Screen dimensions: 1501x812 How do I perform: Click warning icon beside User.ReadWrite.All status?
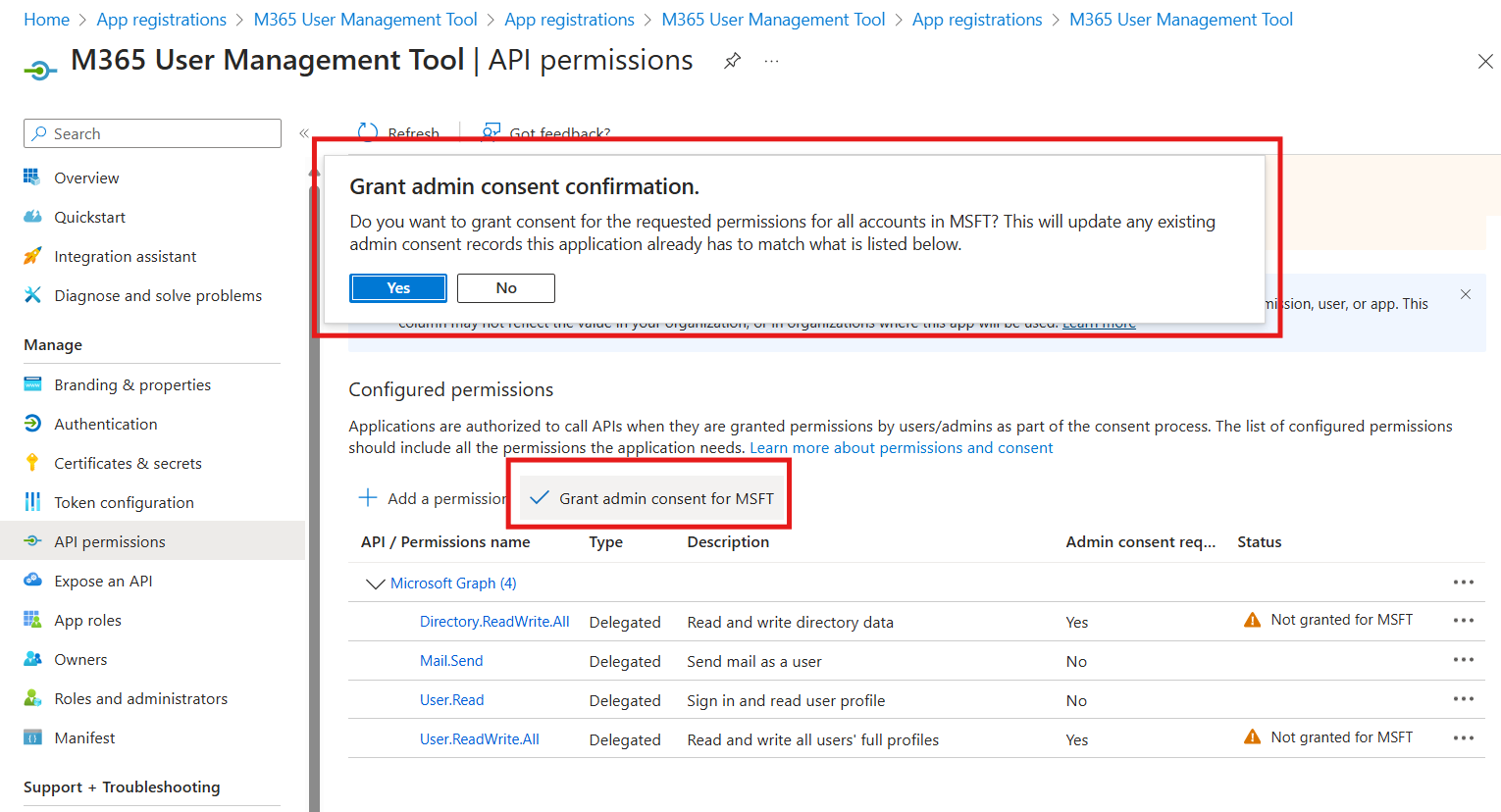(1253, 737)
